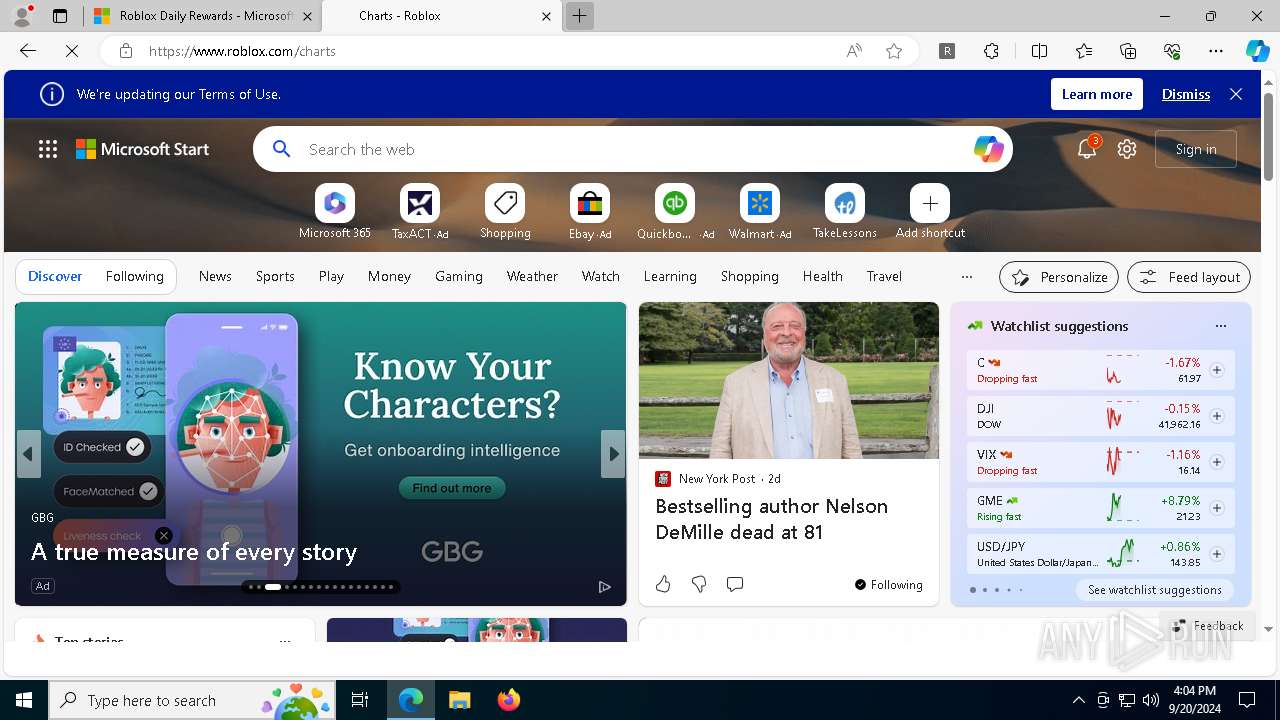1280x720 pixels.
Task: Add GME to watchlist
Action: 1217,508
